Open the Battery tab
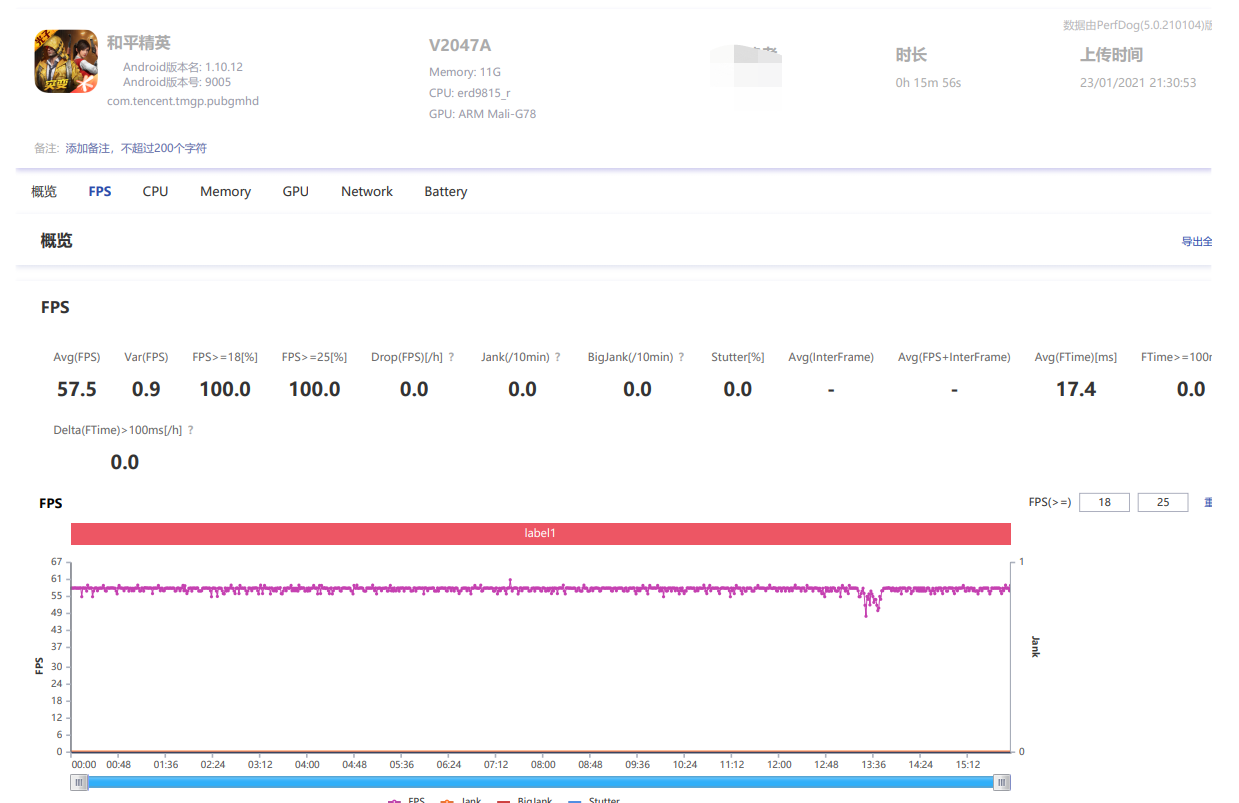 click(x=446, y=191)
